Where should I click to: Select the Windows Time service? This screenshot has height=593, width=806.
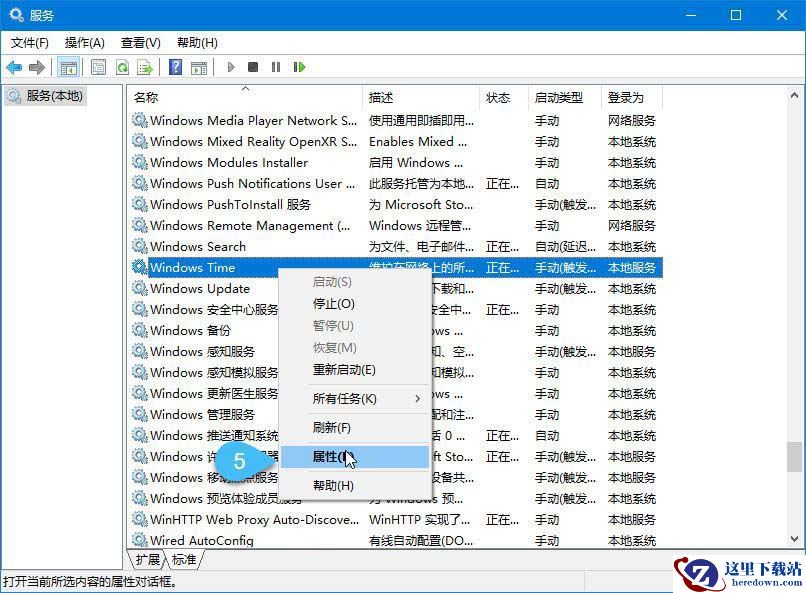click(395, 267)
